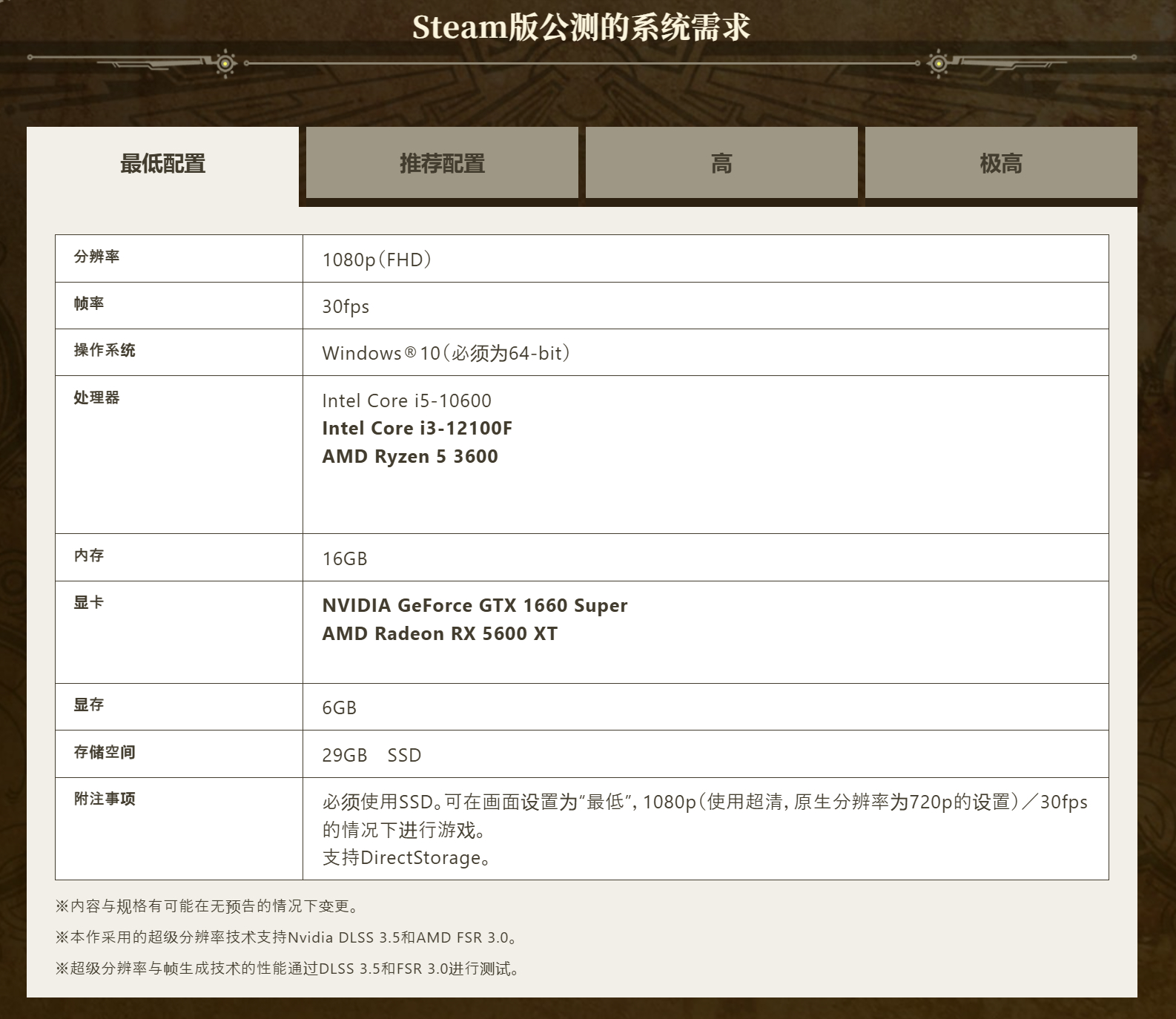The width and height of the screenshot is (1176, 1019).
Task: Click the 支持DirectStorage note line
Action: point(406,858)
